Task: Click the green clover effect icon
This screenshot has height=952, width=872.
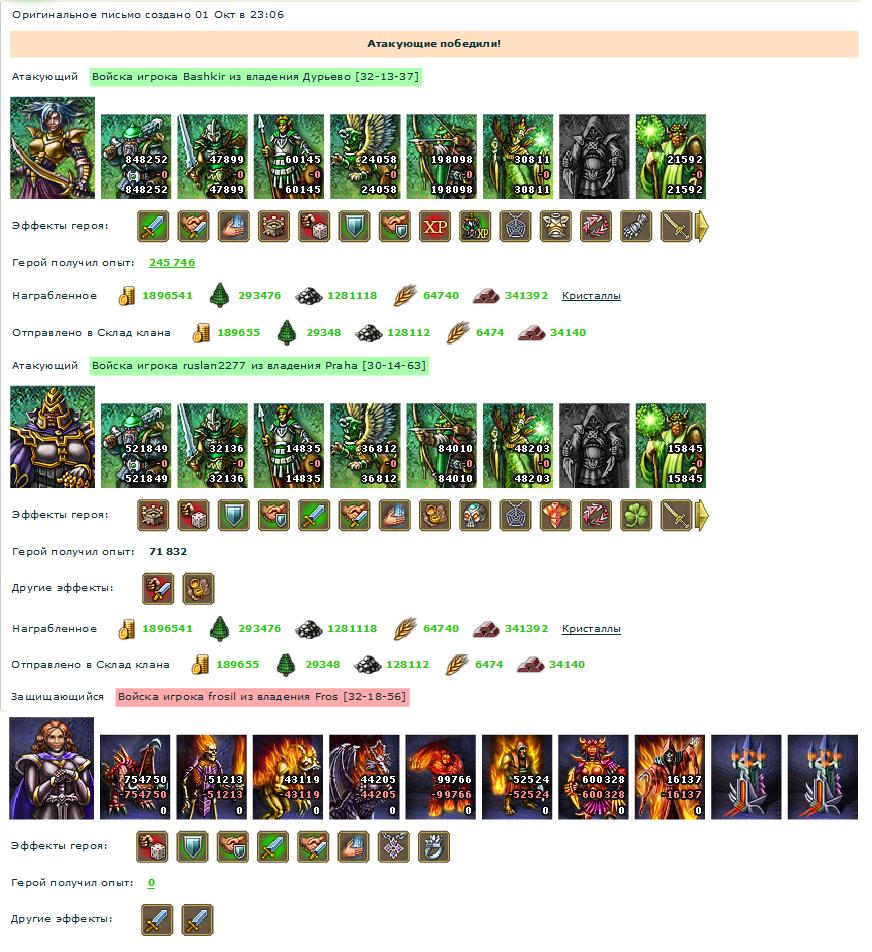Action: pyautogui.click(x=636, y=515)
